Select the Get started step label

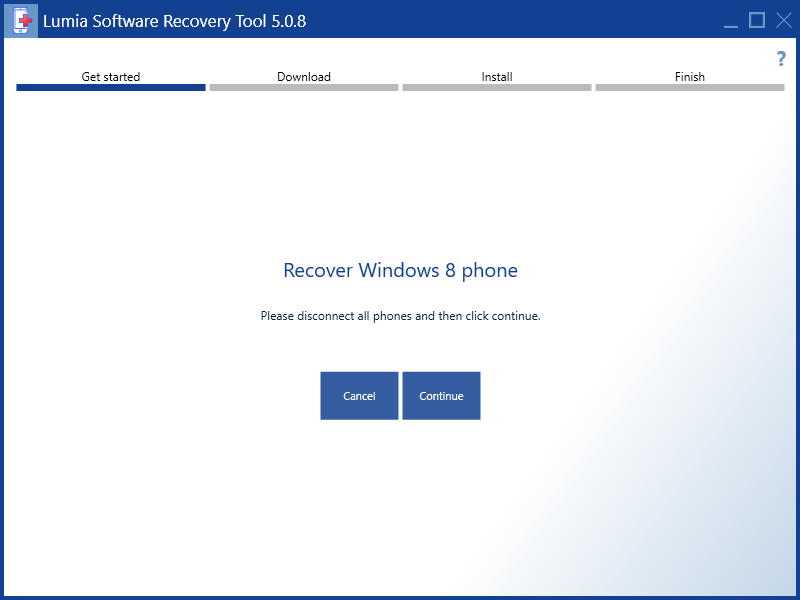(x=111, y=77)
